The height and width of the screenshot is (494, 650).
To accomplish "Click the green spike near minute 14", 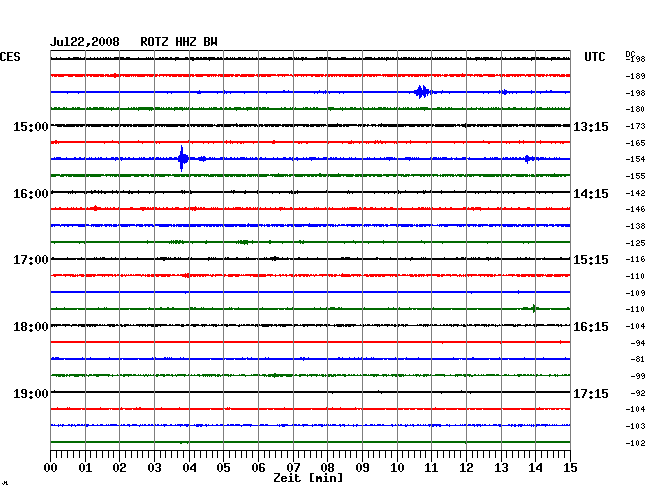I will pyautogui.click(x=534, y=308).
